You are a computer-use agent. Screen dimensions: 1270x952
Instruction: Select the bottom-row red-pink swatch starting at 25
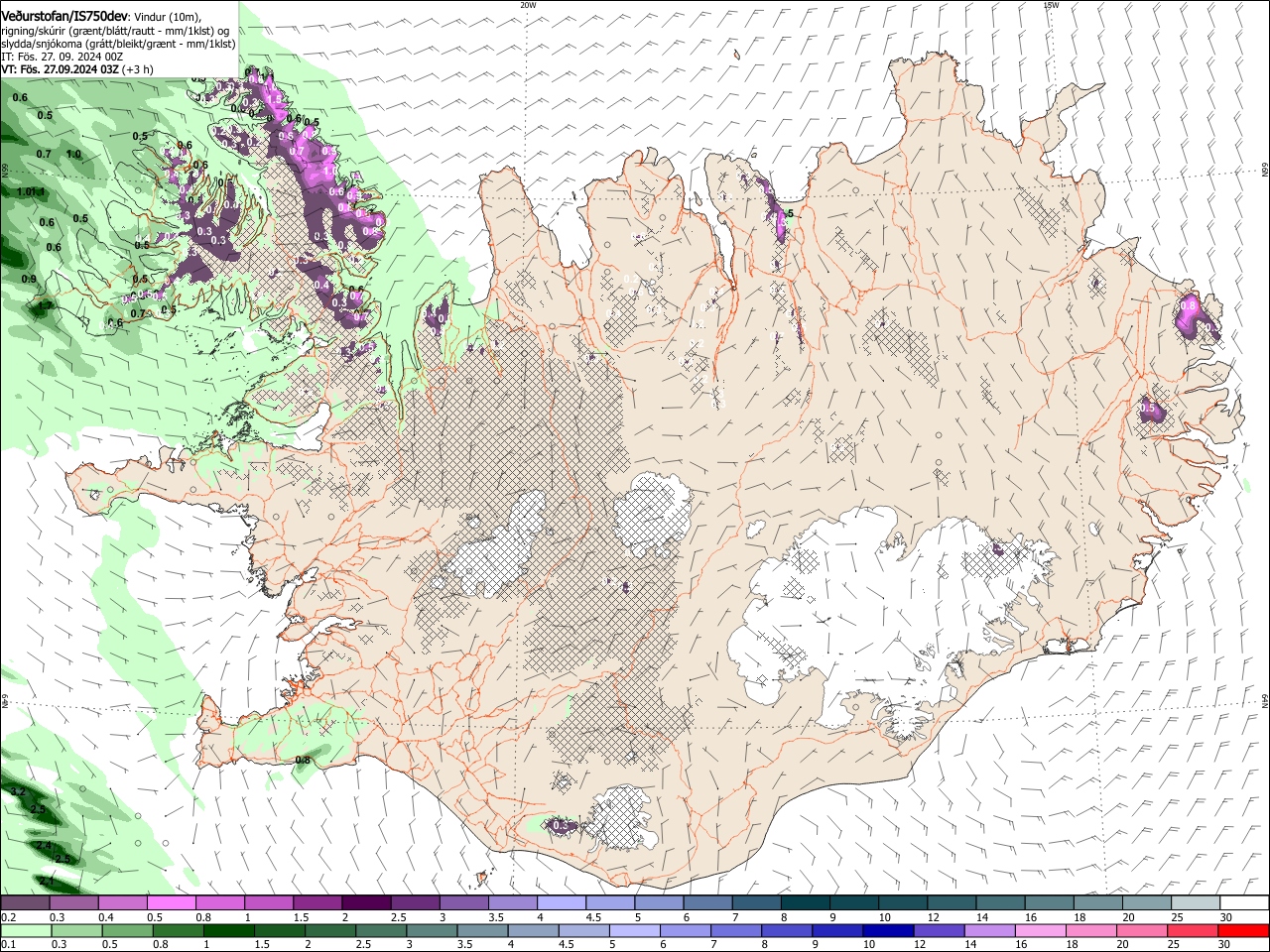click(x=1193, y=931)
